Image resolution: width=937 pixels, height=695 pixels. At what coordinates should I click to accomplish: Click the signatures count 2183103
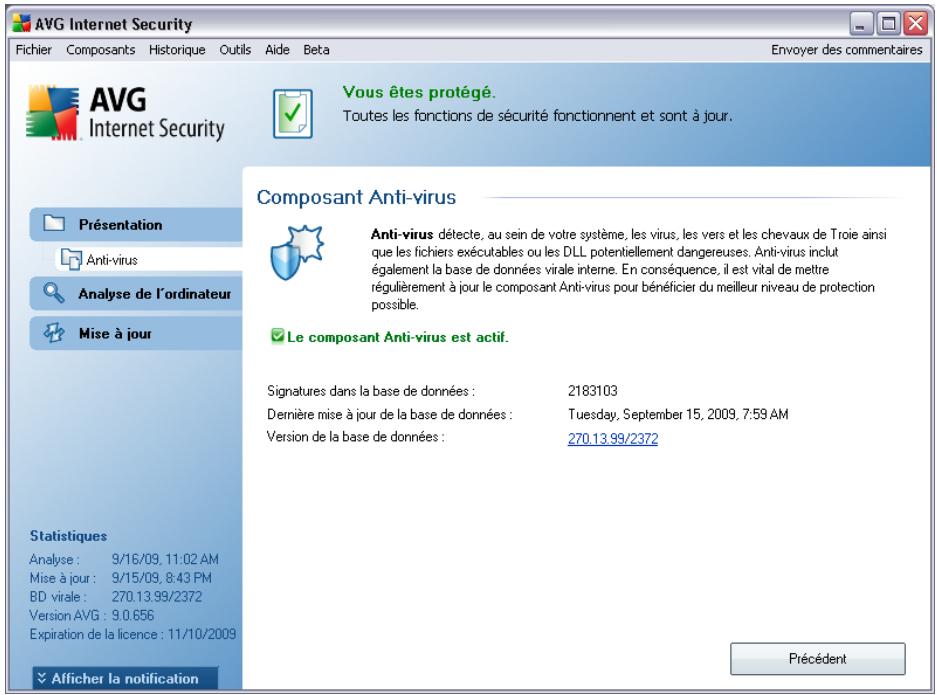592,391
